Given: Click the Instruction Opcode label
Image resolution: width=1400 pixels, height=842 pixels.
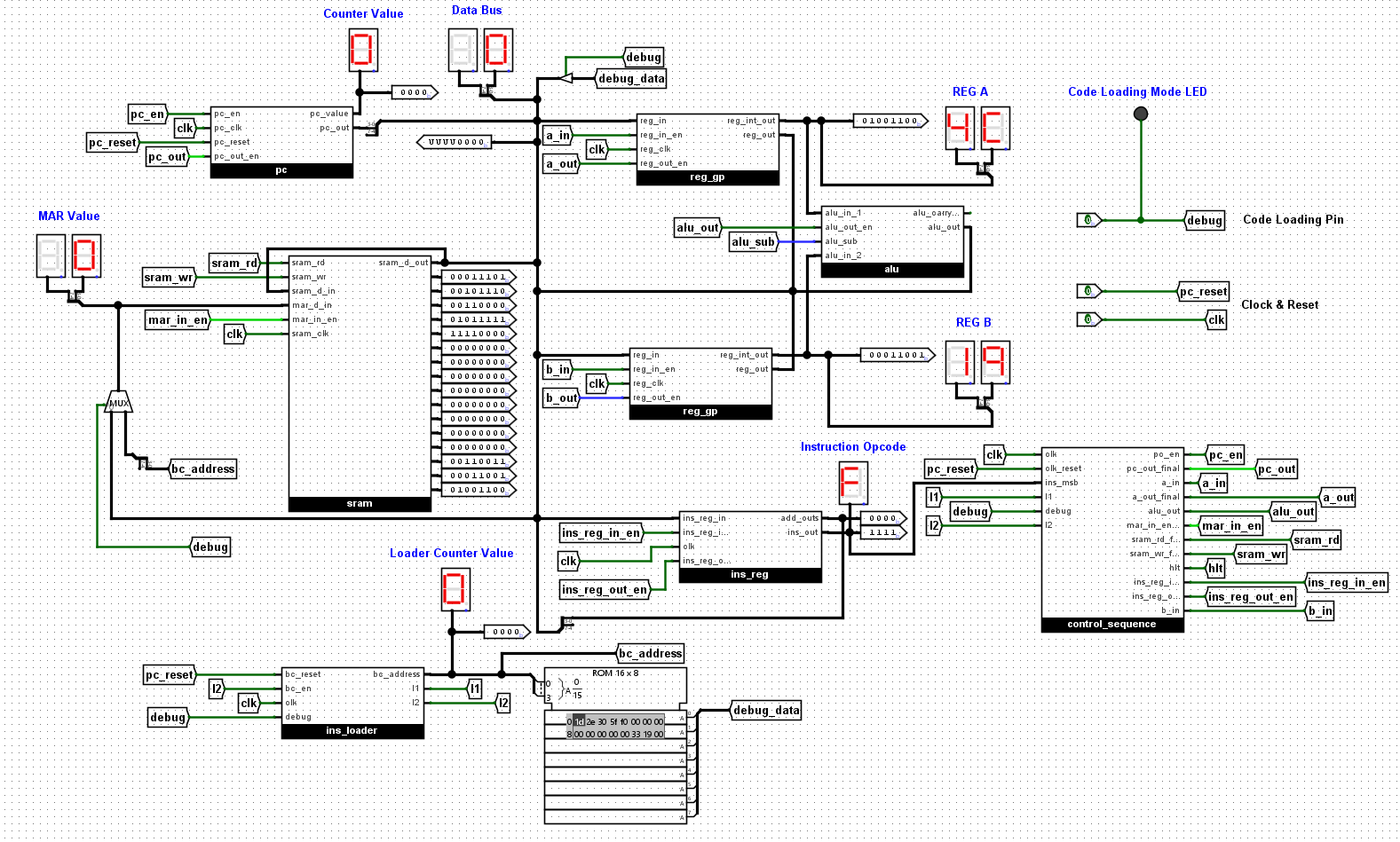Looking at the screenshot, I should [x=853, y=446].
